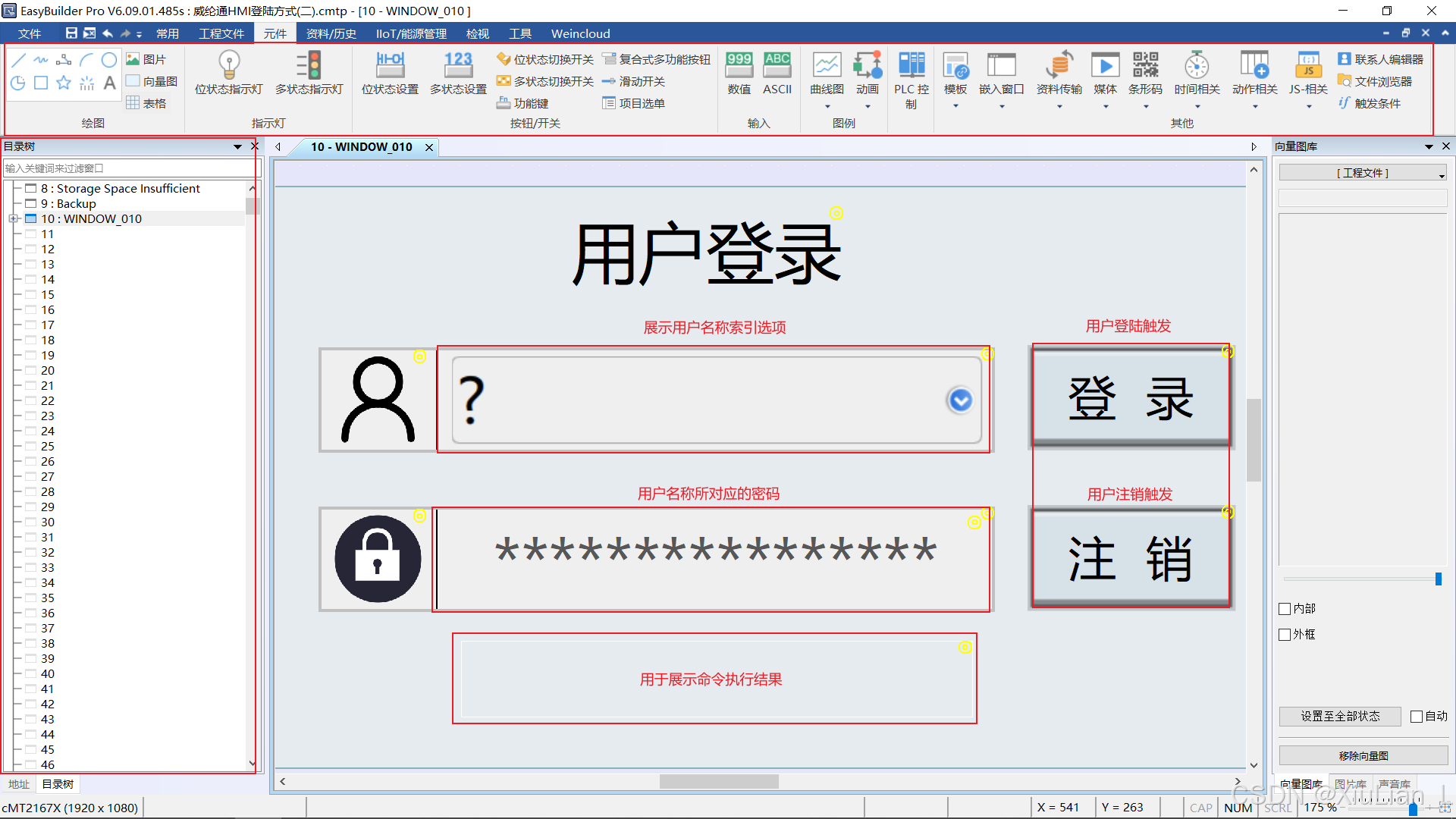1456x819 pixels.
Task: Click the window filter keyword field
Action: (129, 168)
